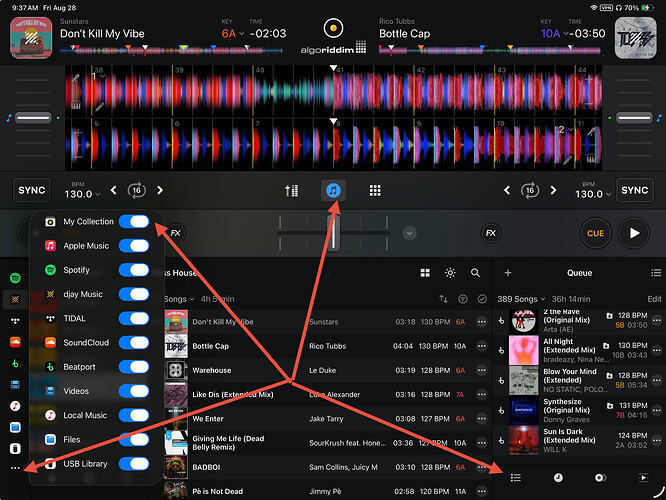Open right deck BPM 130.0 dropdown

click(593, 194)
